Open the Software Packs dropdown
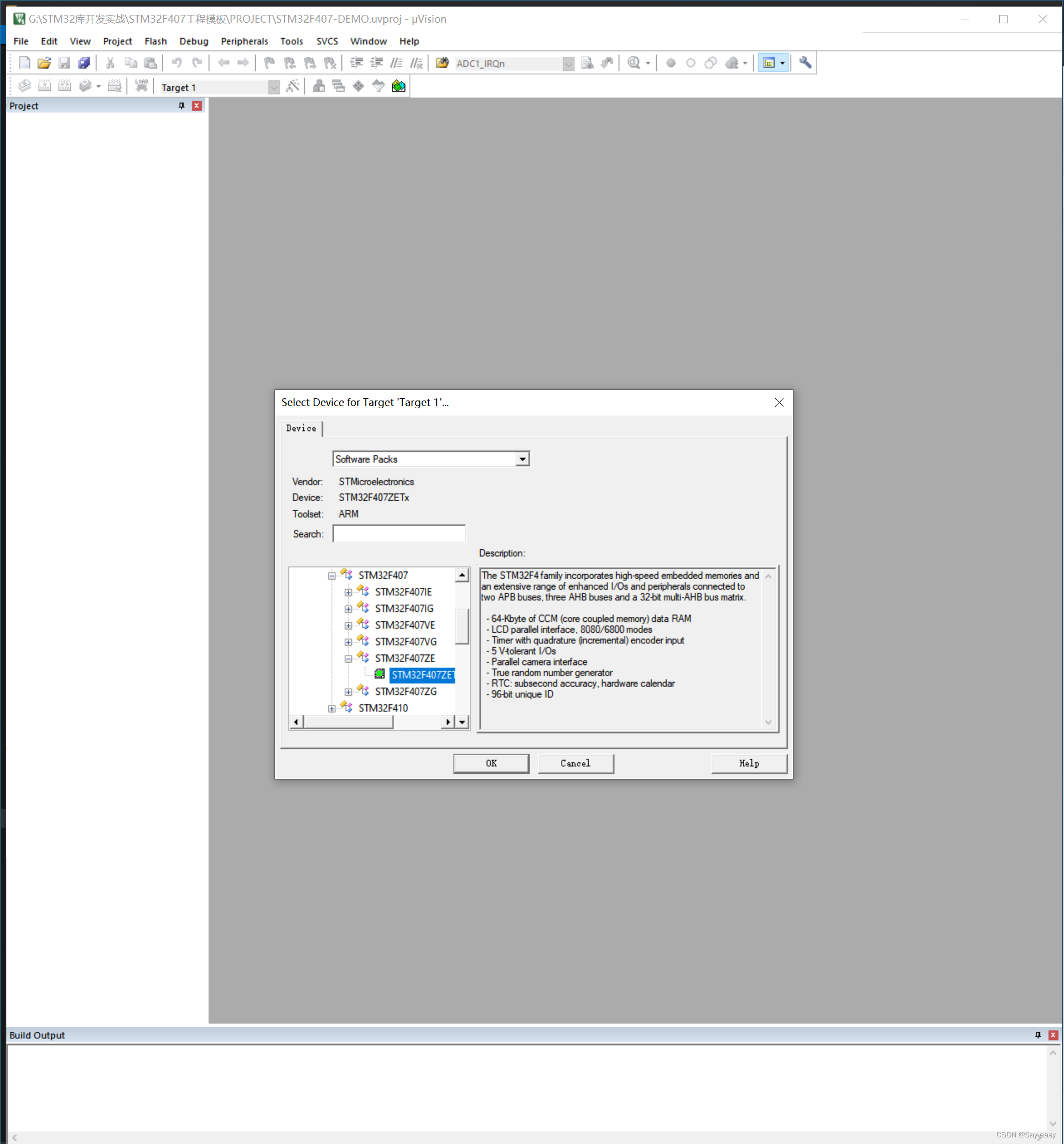This screenshot has height=1144, width=1064. pyautogui.click(x=522, y=459)
